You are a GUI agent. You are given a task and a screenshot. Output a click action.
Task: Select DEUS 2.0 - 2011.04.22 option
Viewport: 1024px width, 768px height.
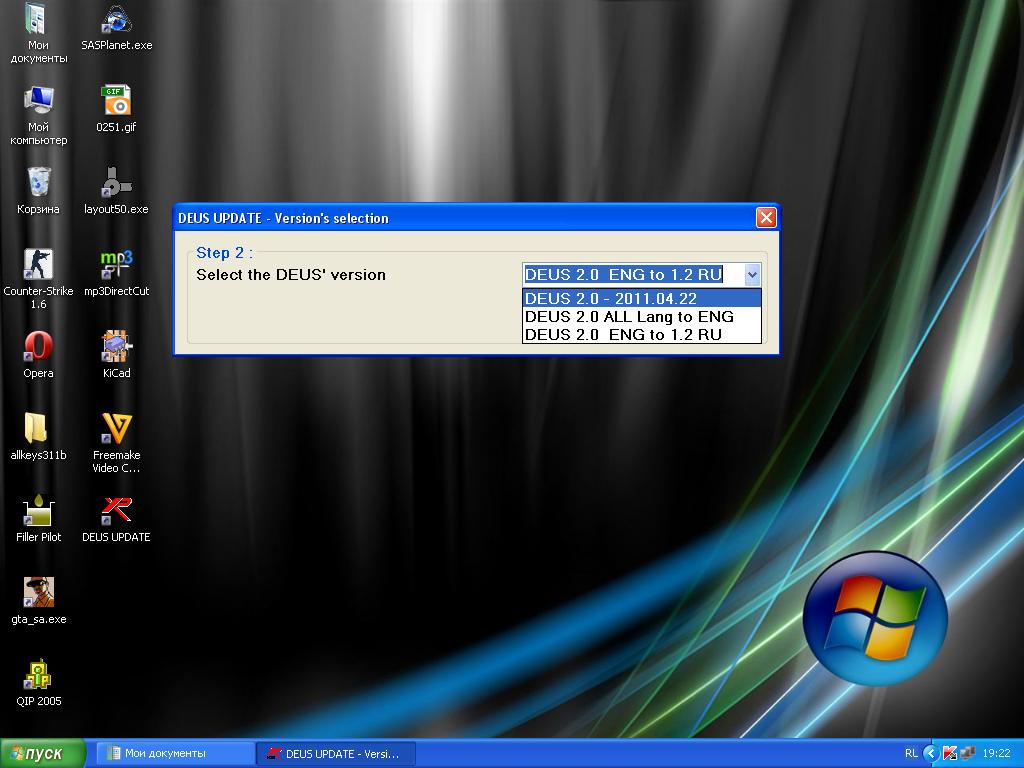[x=641, y=298]
